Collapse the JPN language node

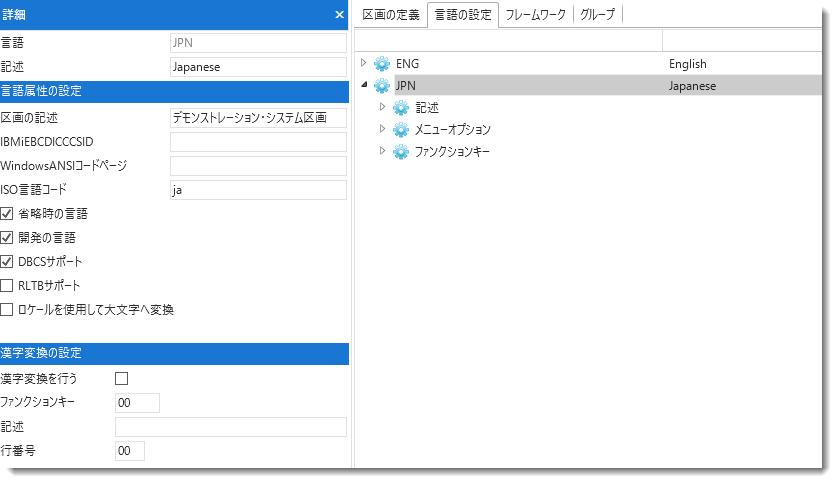(363, 86)
